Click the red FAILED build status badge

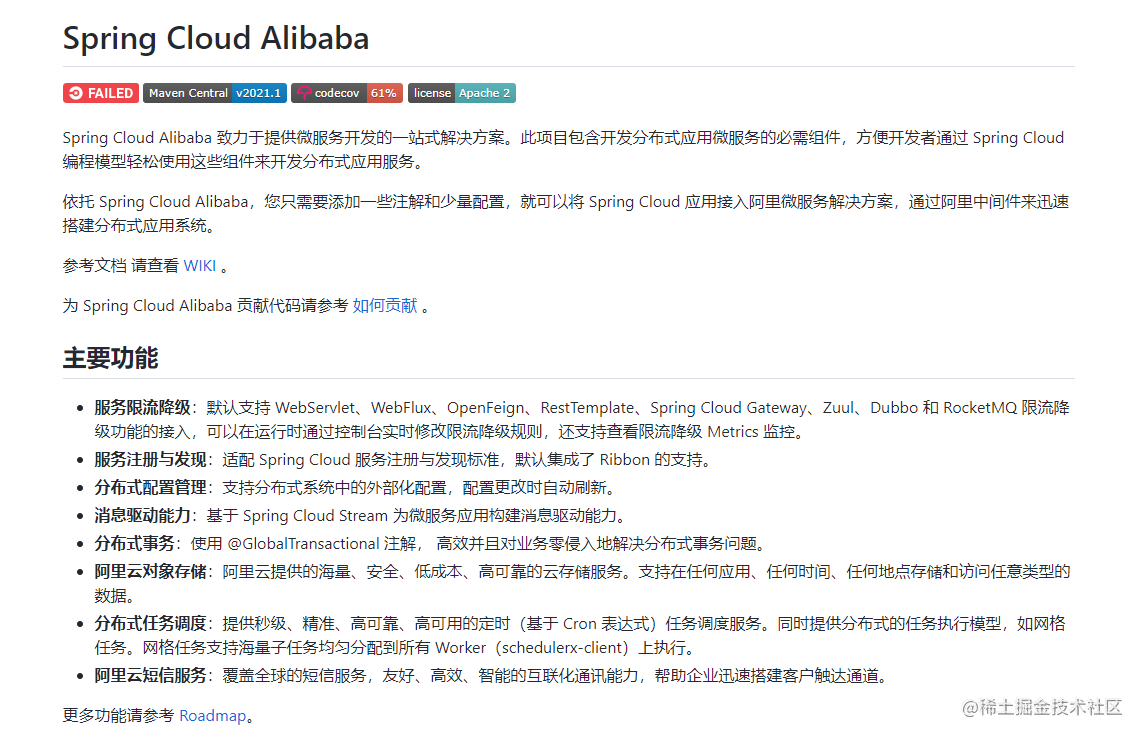tap(100, 93)
